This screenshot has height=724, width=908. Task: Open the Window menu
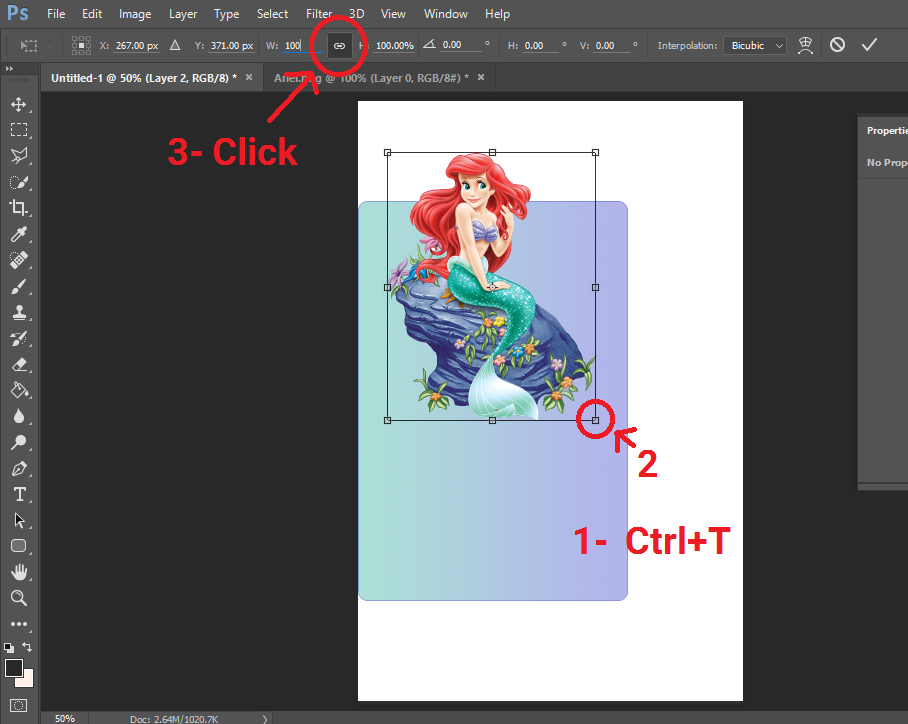[445, 14]
